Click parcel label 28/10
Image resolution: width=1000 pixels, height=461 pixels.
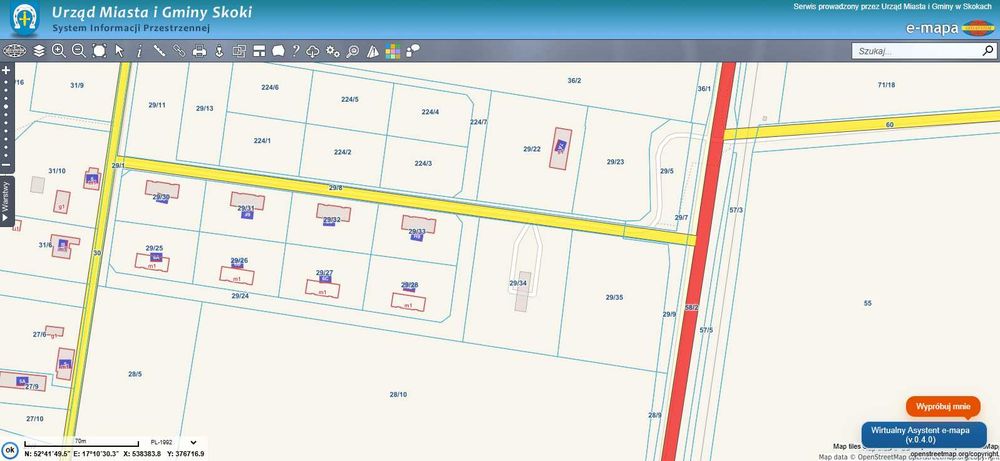398,394
